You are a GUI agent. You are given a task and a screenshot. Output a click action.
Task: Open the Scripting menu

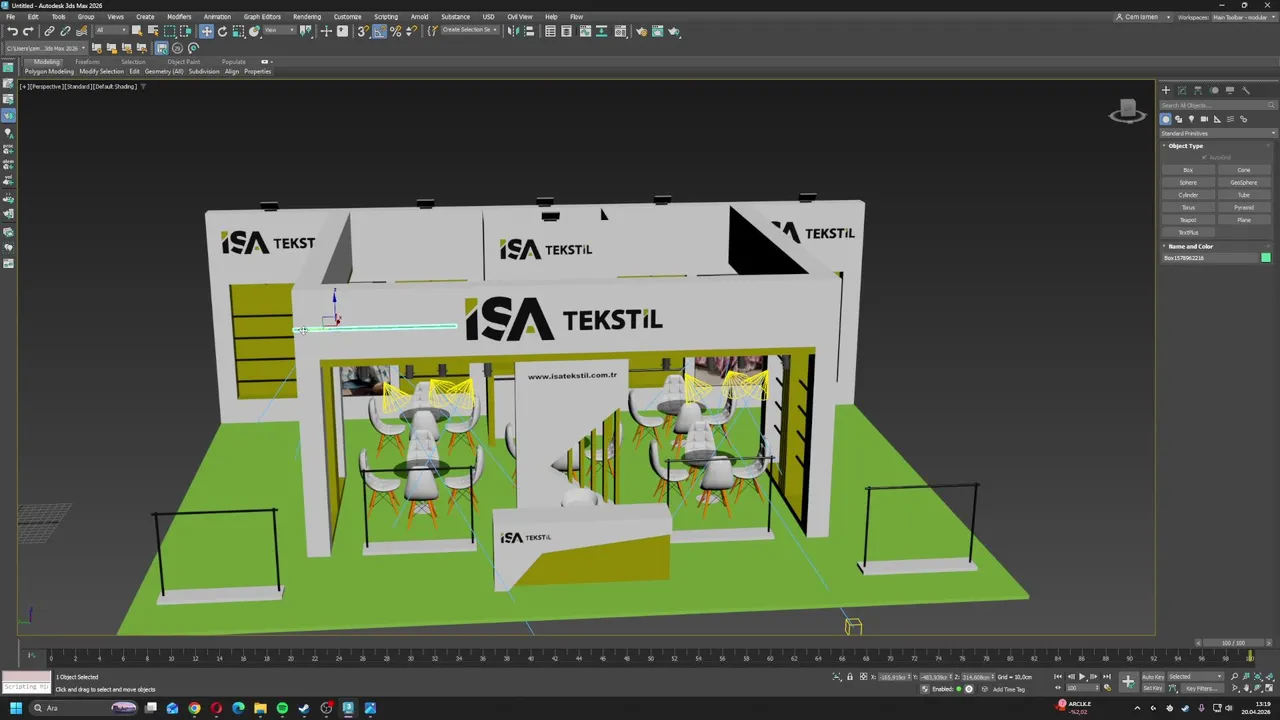click(x=386, y=17)
